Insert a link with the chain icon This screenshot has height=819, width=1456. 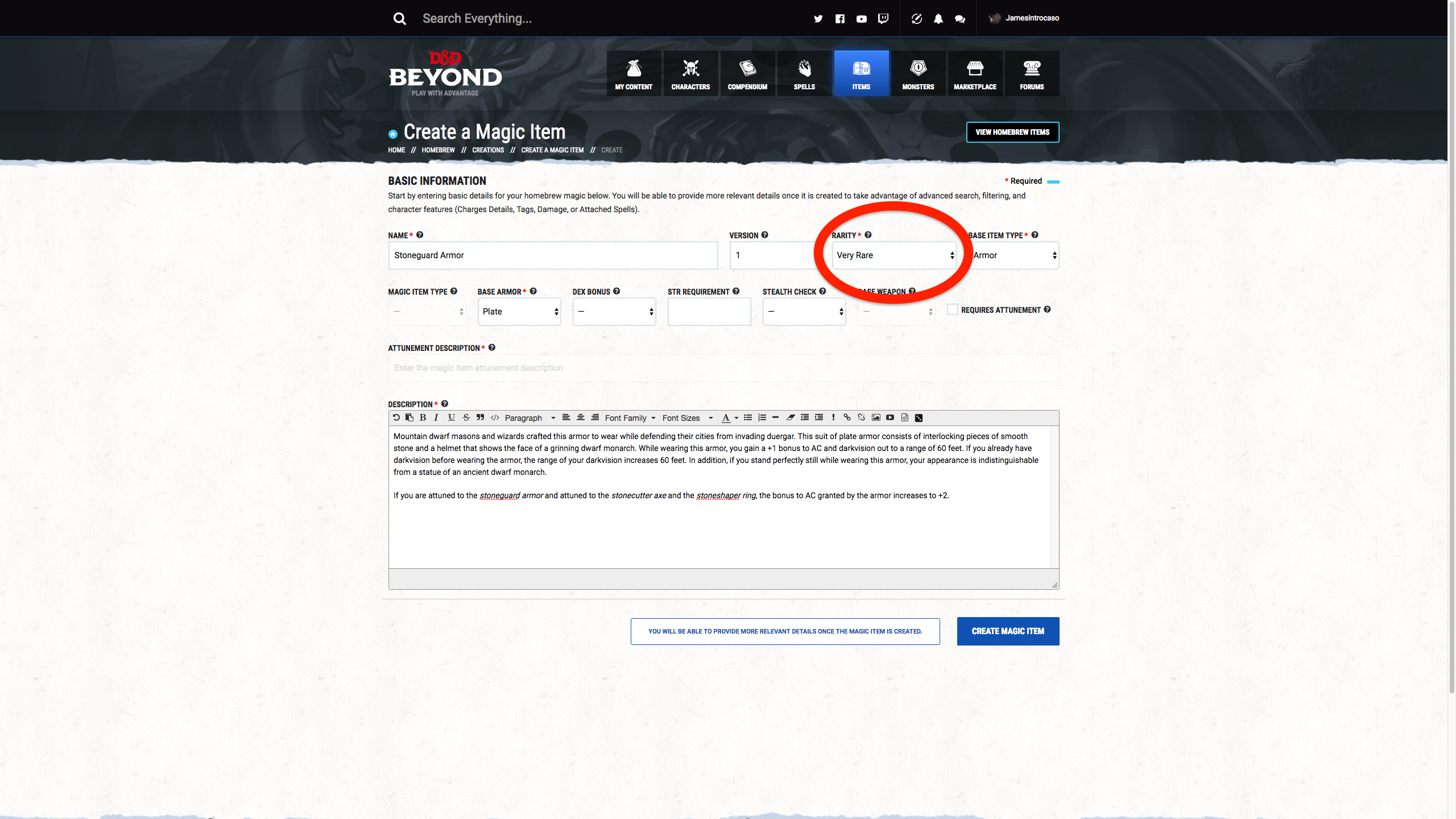(x=847, y=417)
